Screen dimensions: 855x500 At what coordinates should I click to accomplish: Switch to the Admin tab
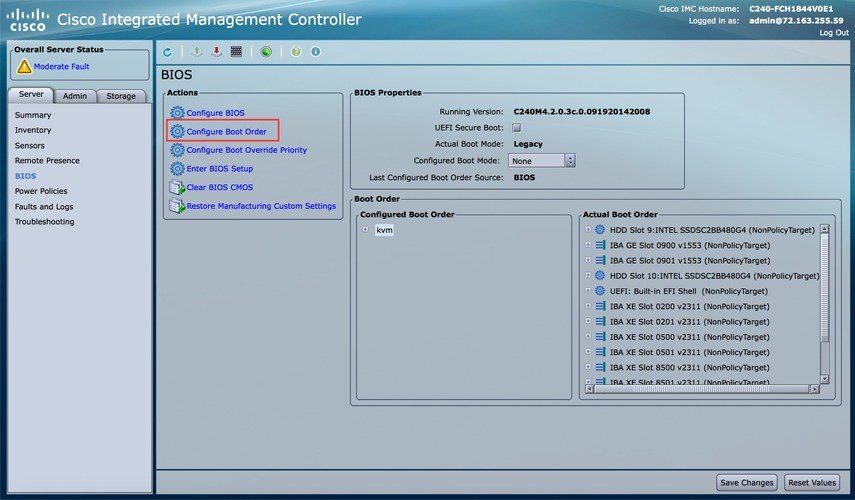[x=75, y=96]
